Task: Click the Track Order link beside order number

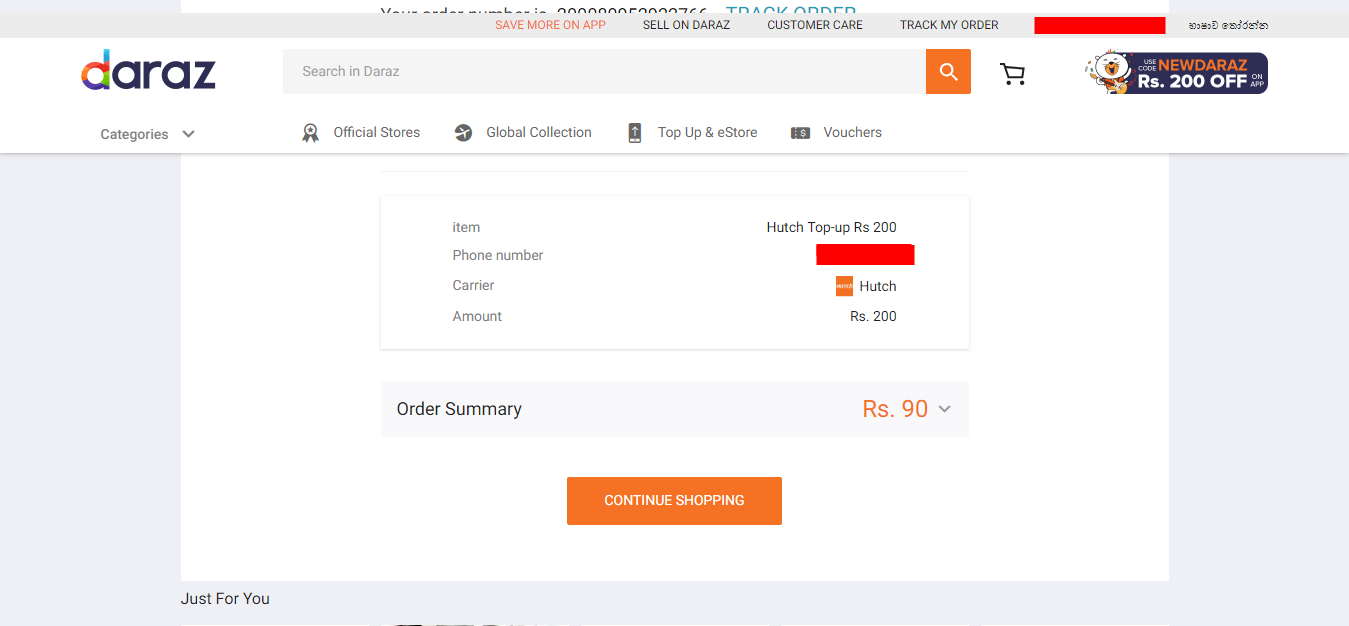Action: (790, 10)
